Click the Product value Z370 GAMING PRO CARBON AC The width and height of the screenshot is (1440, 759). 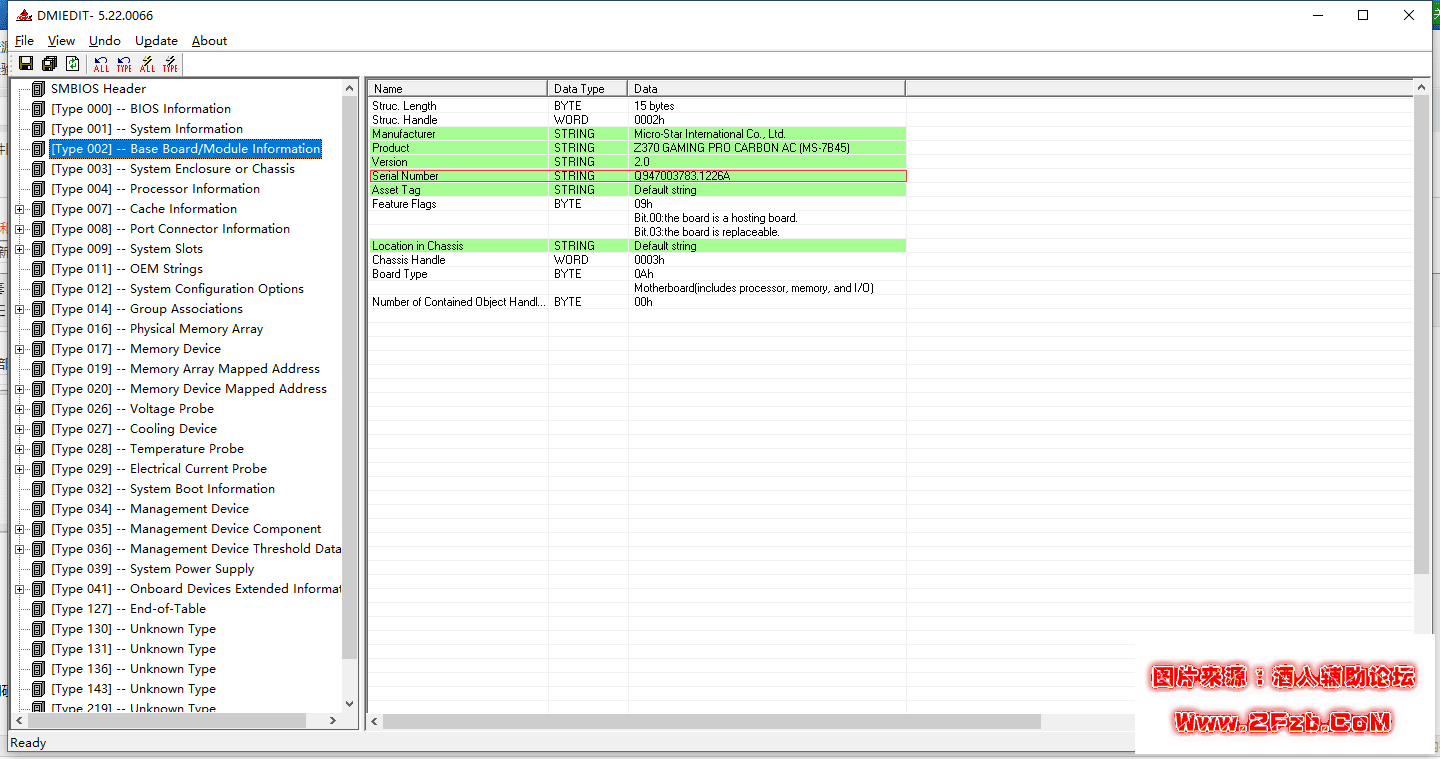[741, 148]
